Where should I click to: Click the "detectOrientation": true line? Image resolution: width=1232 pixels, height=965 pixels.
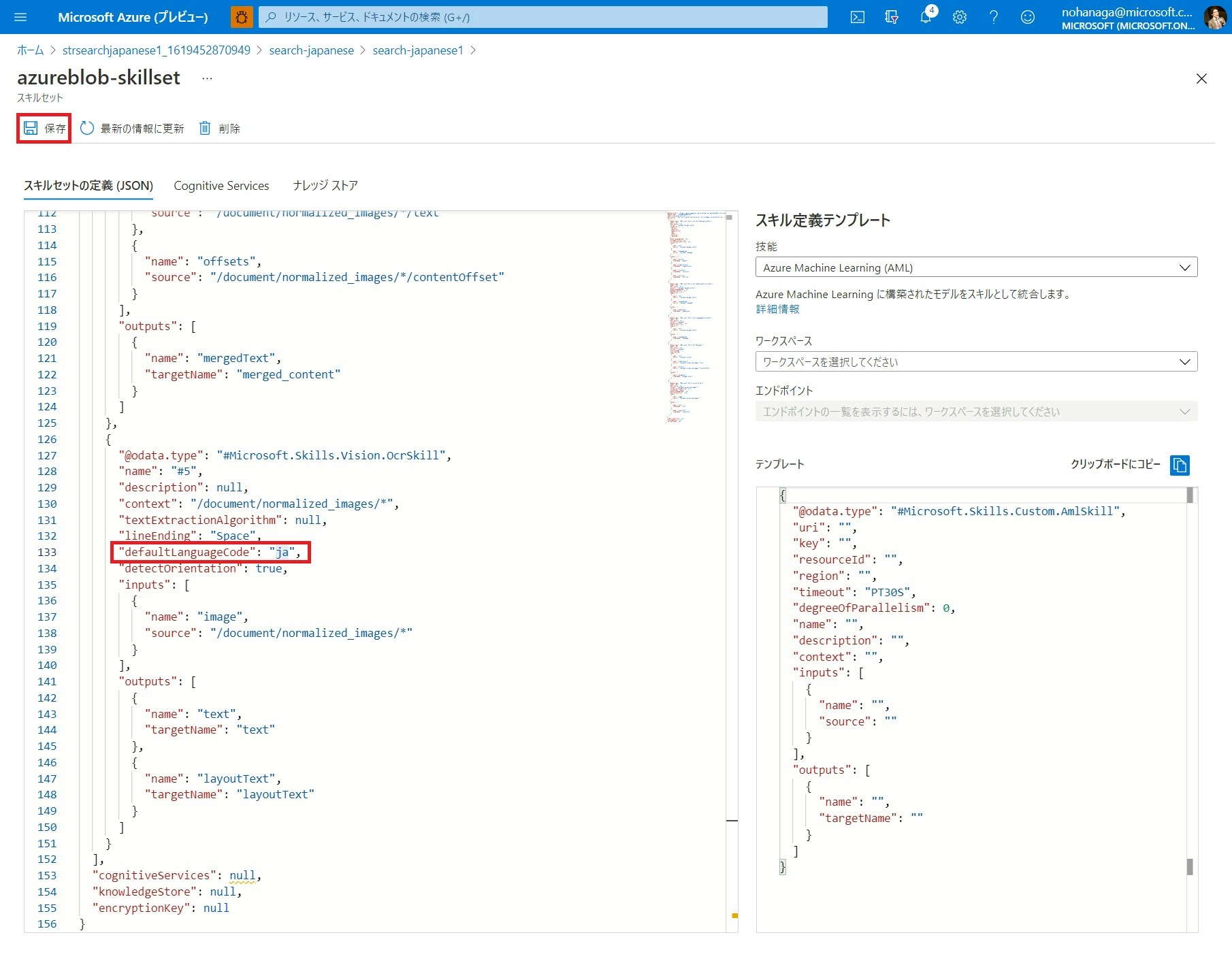204,568
